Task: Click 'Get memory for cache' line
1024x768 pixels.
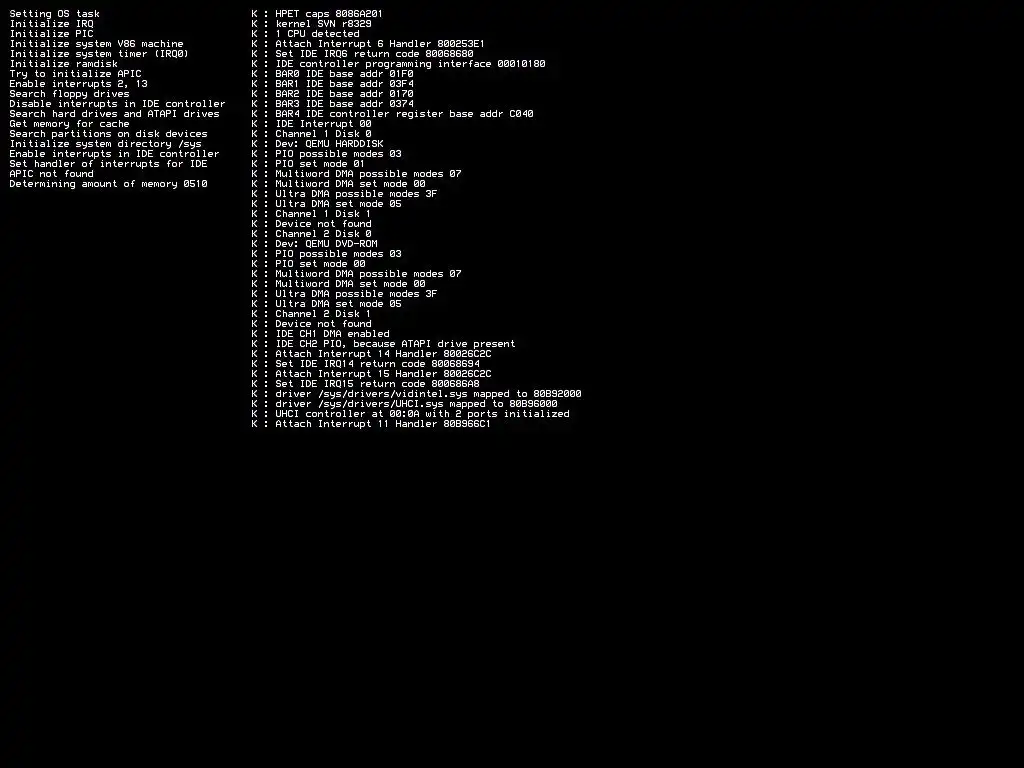Action: point(69,124)
